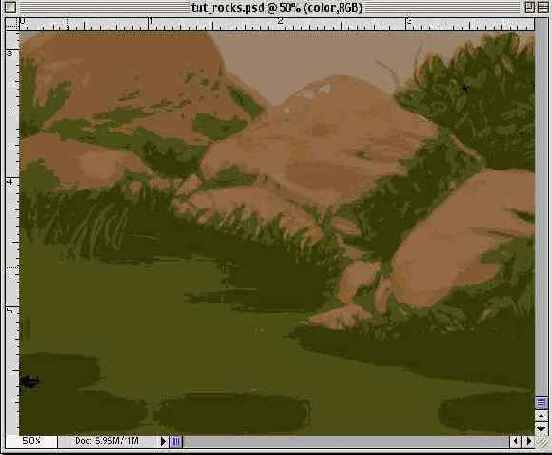Click the empty horizontal scrollbar track
Image resolution: width=552 pixels, height=455 pixels.
(346, 441)
